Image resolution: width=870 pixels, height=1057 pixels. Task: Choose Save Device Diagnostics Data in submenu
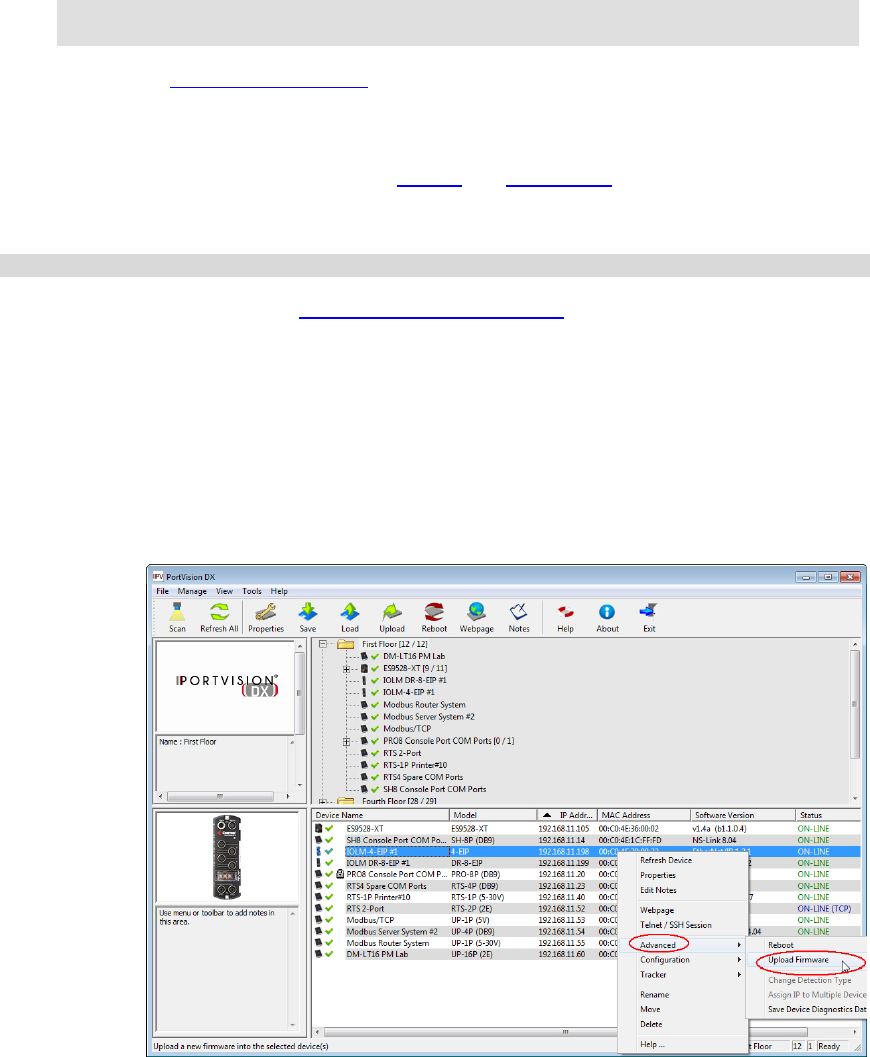[x=807, y=1010]
